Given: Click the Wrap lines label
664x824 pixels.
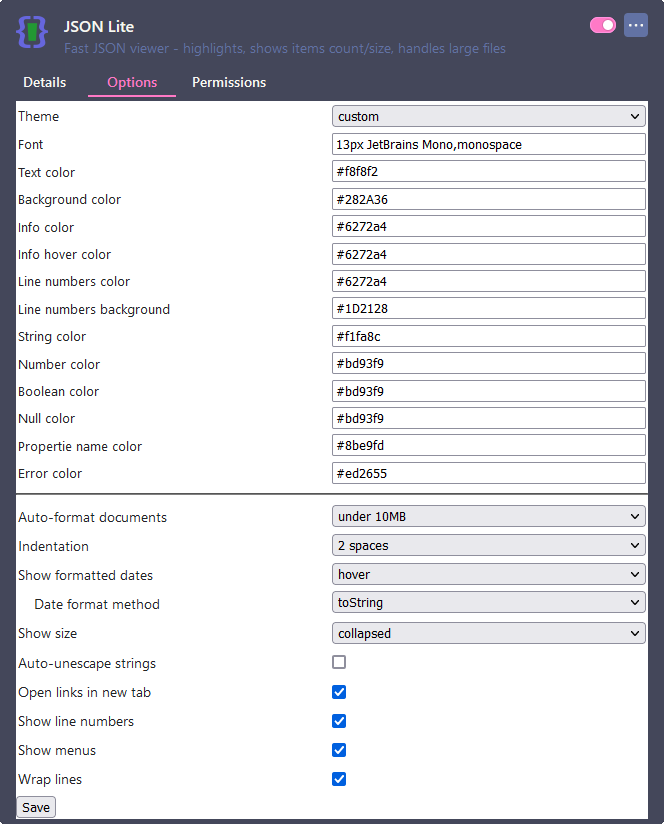Looking at the screenshot, I should click(x=50, y=779).
